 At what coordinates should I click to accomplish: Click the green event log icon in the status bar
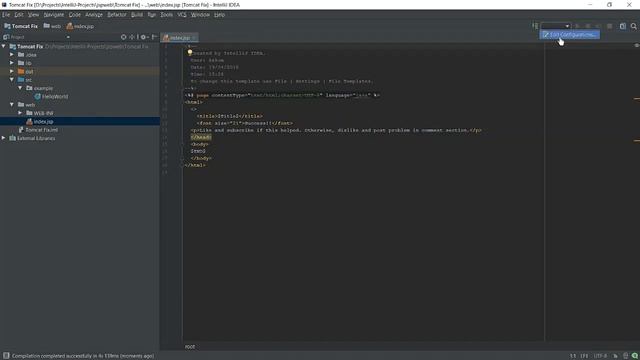(x=635, y=356)
